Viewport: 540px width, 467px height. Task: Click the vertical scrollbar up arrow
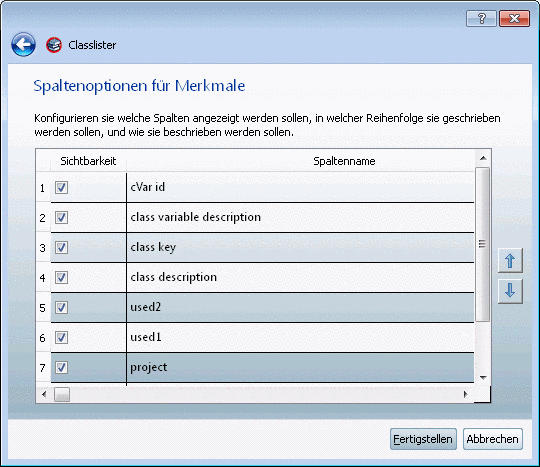coord(483,158)
